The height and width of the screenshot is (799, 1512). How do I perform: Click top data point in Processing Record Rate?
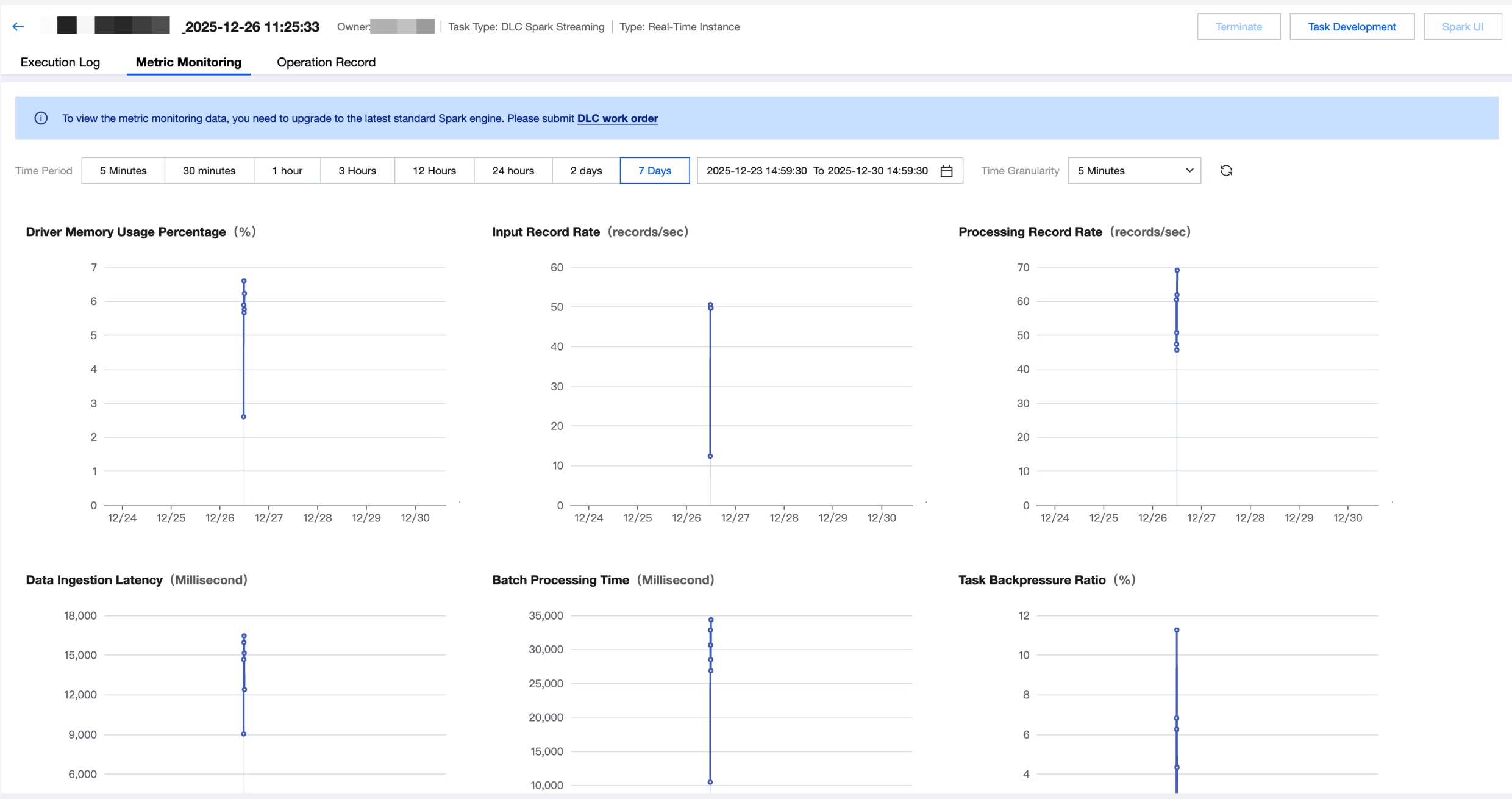tap(1177, 270)
